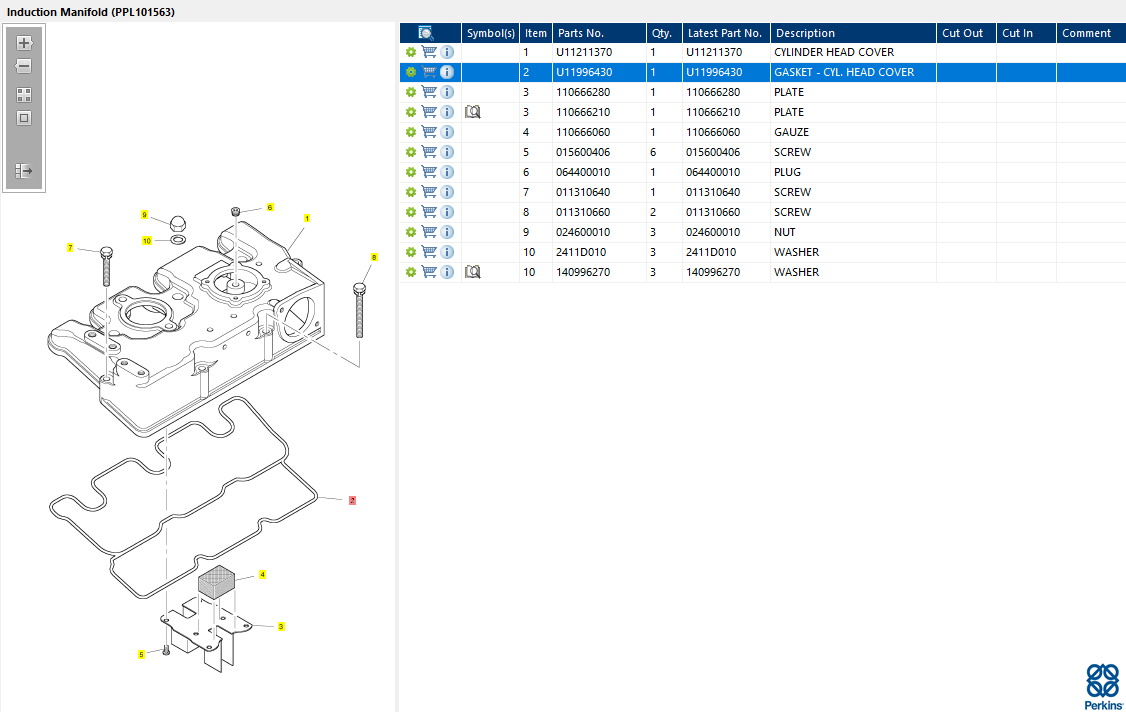The image size is (1126, 712).
Task: Click the Qty. column header
Action: tap(662, 33)
